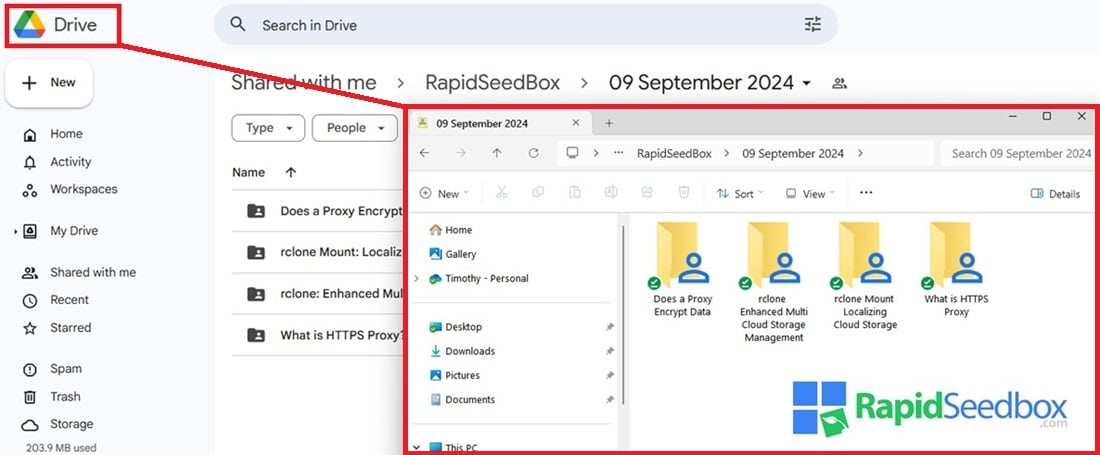Open Documents in Explorer quick access
Screen dimensions: 1100x455
coord(462,400)
